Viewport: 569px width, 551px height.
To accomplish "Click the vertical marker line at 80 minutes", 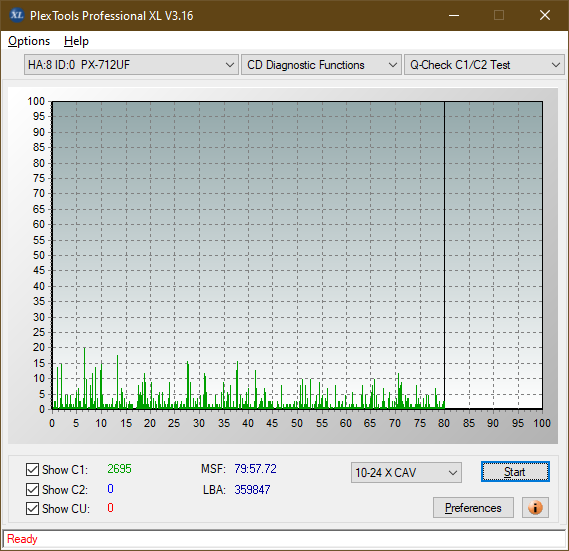I will click(x=445, y=255).
